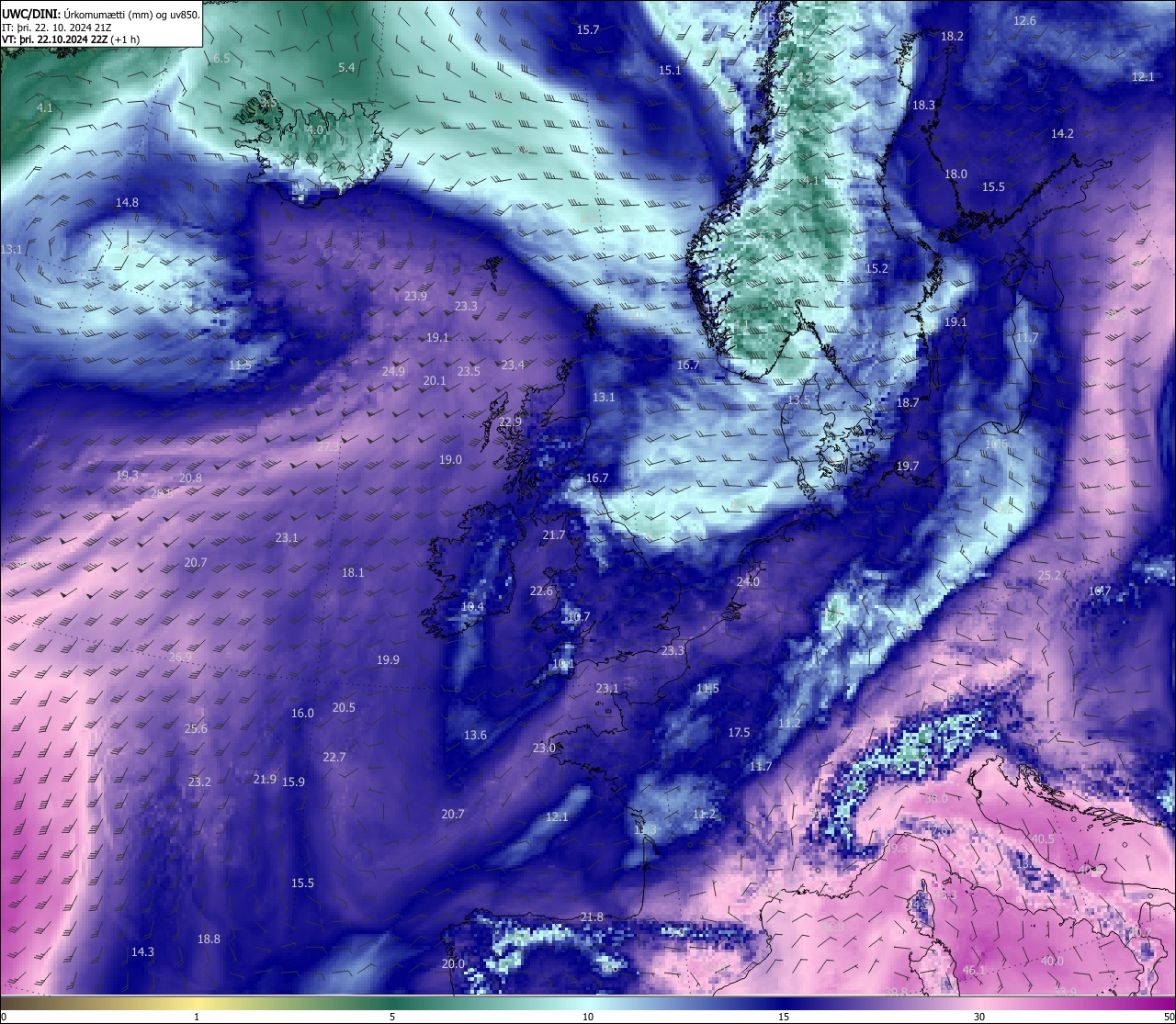Click the '20.1' value in the Atlantic

(435, 380)
